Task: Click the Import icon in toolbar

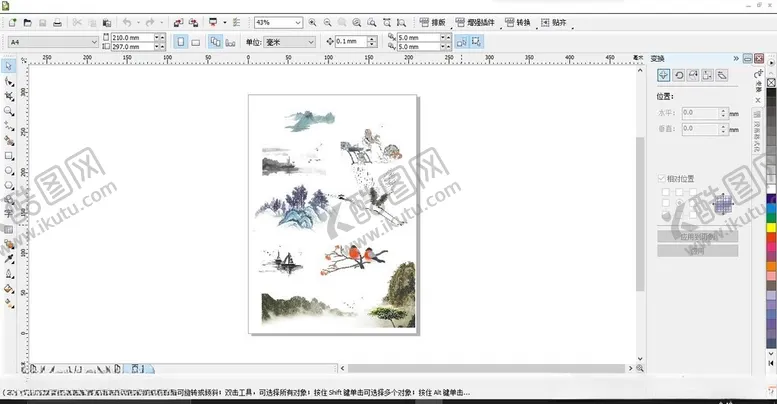Action: point(178,23)
